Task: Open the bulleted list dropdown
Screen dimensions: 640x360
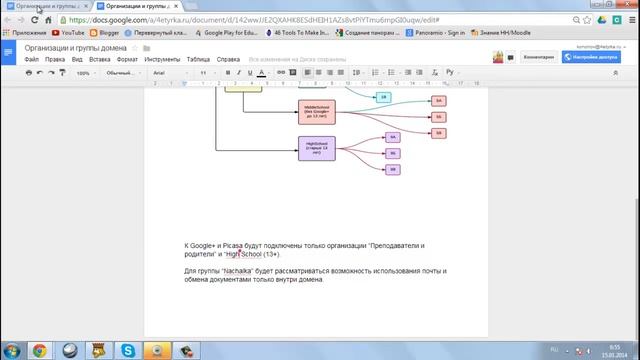Action: point(393,73)
